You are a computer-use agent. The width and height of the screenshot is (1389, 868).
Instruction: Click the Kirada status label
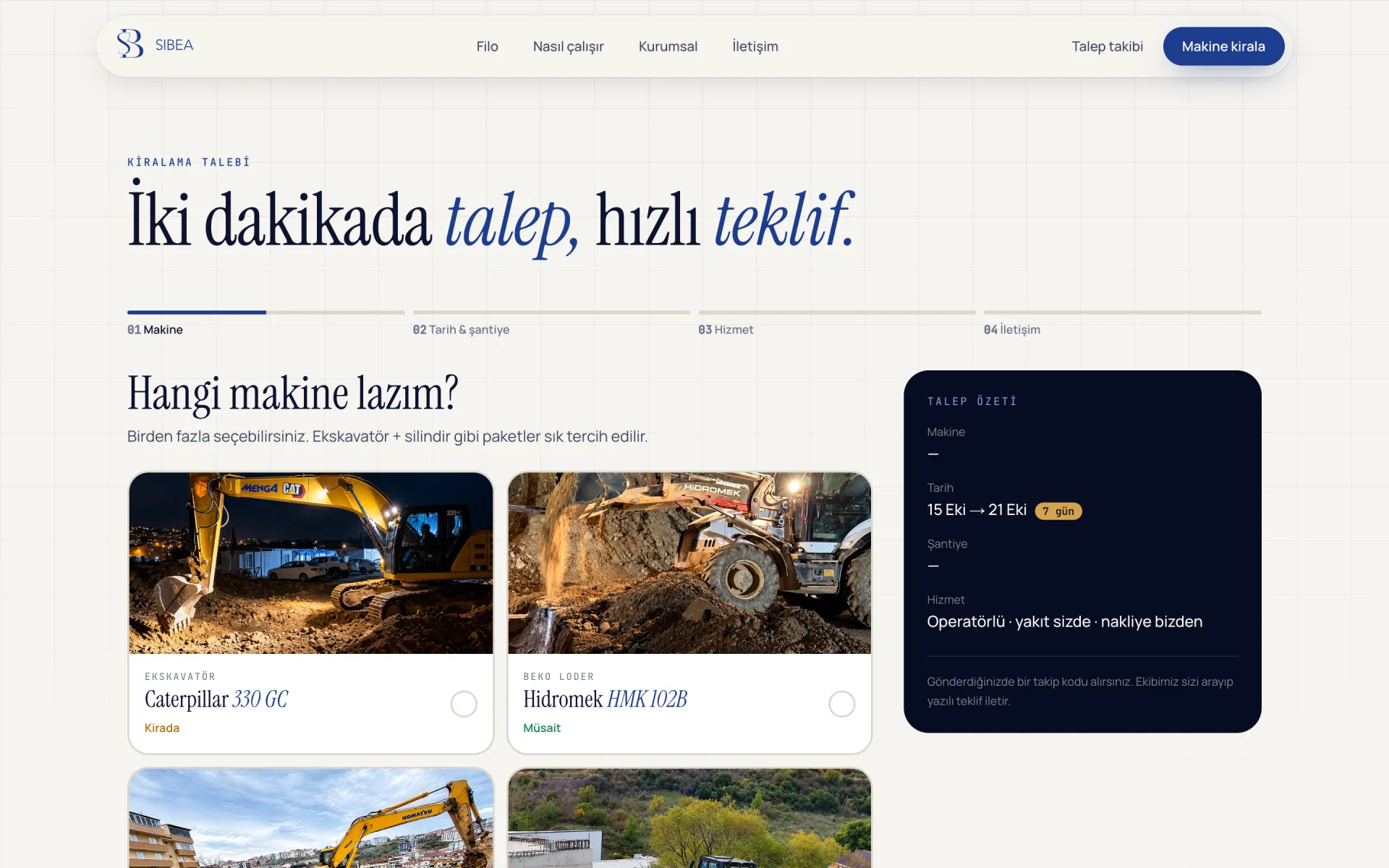[161, 728]
